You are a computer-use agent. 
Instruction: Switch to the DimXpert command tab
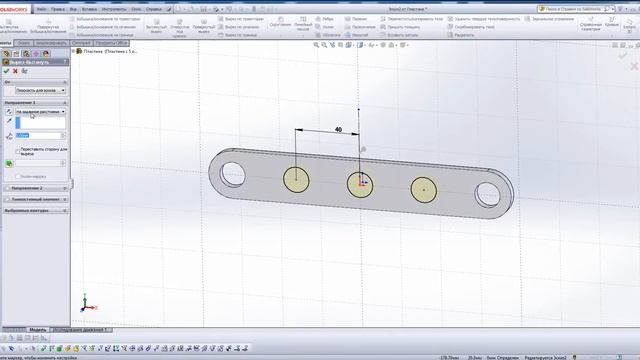point(81,43)
